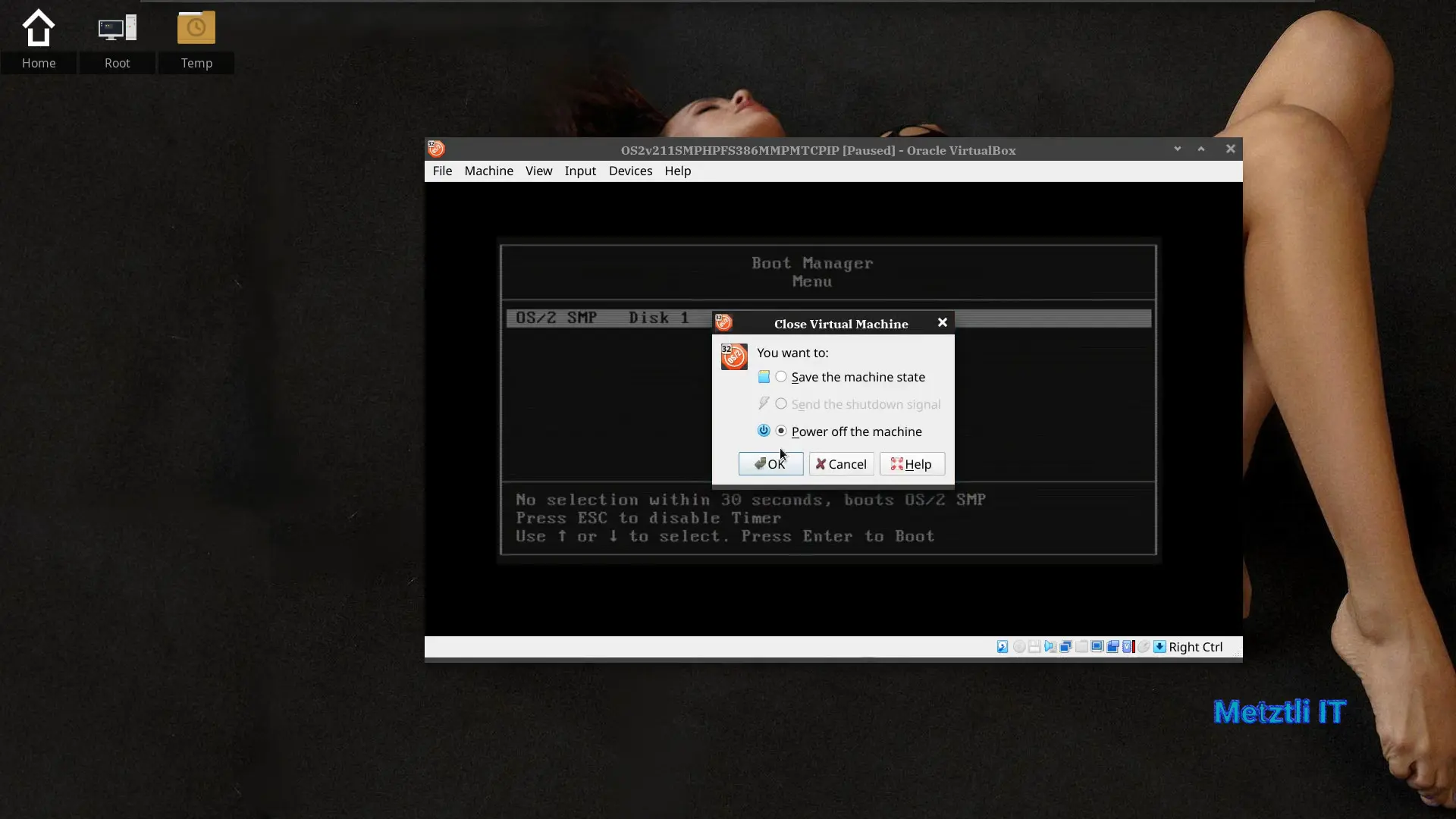Screen dimensions: 1456x819
Task: Open the Input menu
Action: tap(580, 171)
